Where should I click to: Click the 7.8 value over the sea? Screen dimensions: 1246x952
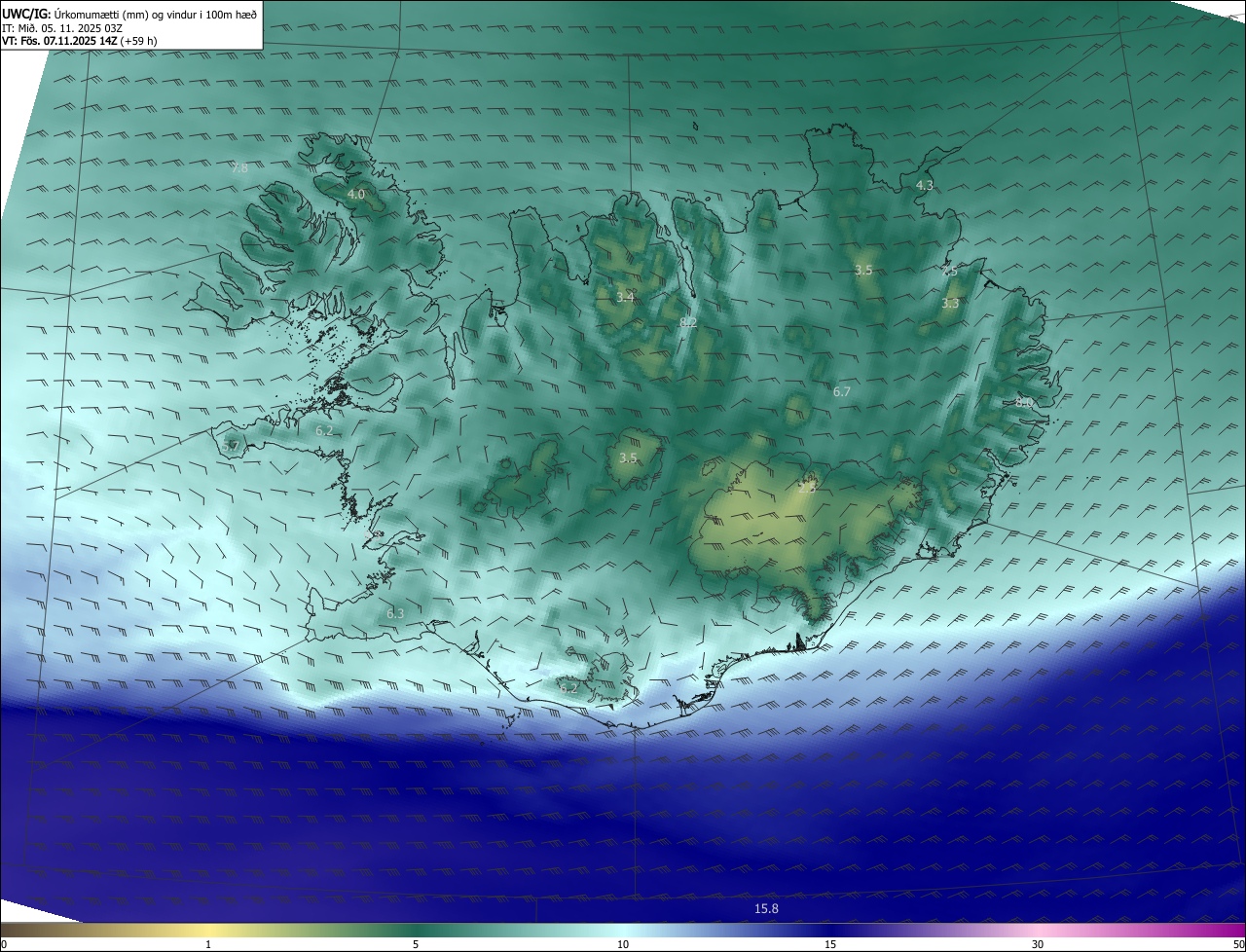click(x=239, y=167)
